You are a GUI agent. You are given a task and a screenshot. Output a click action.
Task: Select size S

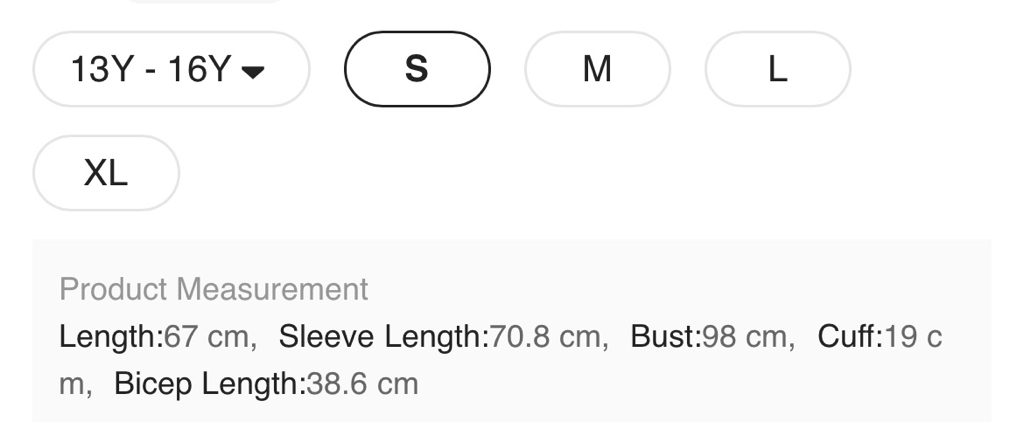click(417, 69)
